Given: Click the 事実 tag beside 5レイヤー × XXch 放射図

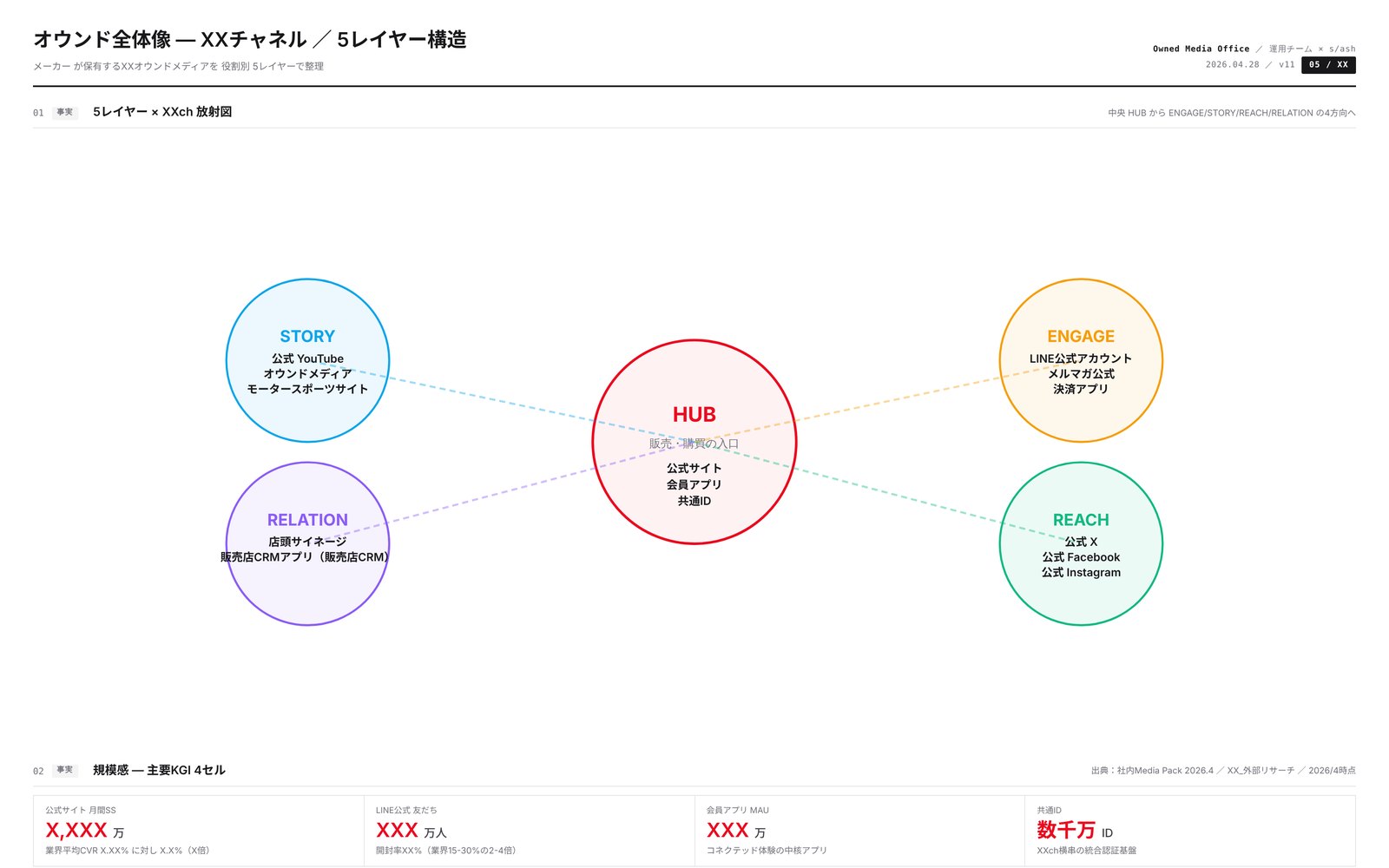Looking at the screenshot, I should (65, 112).
